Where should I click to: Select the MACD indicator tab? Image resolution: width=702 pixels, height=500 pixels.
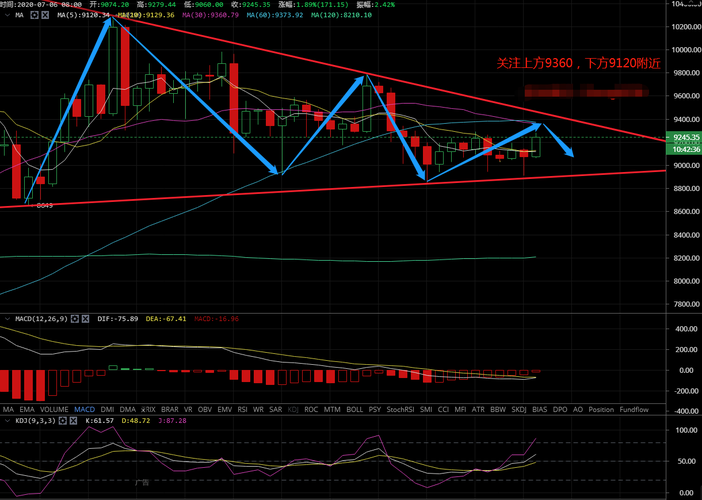click(x=84, y=410)
